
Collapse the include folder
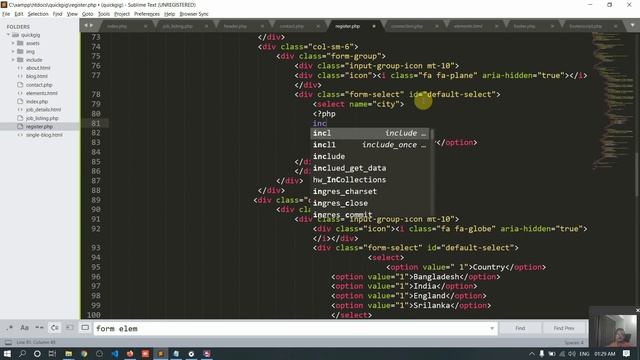(x=13, y=60)
